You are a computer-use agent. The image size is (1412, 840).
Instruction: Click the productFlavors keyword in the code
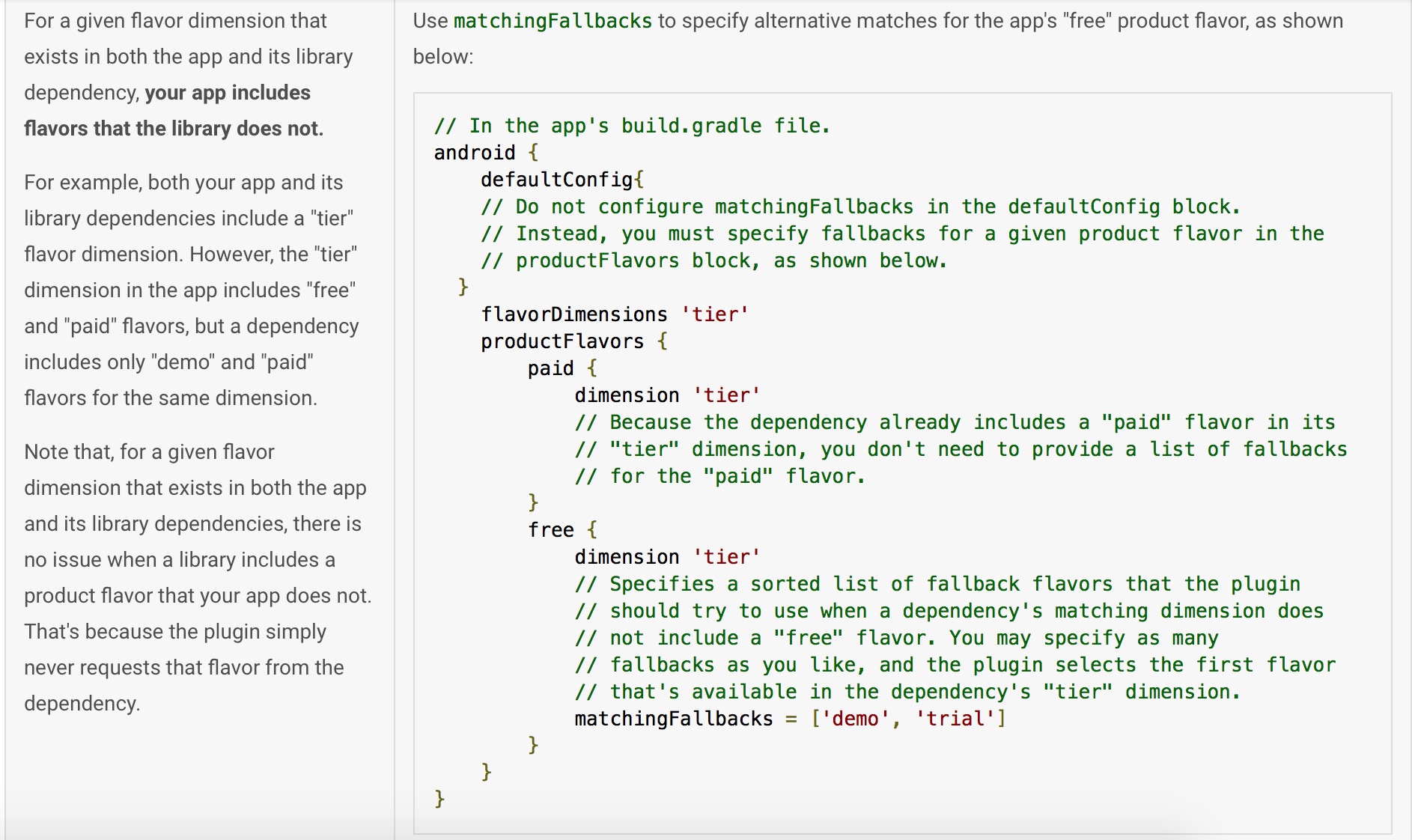coord(561,341)
